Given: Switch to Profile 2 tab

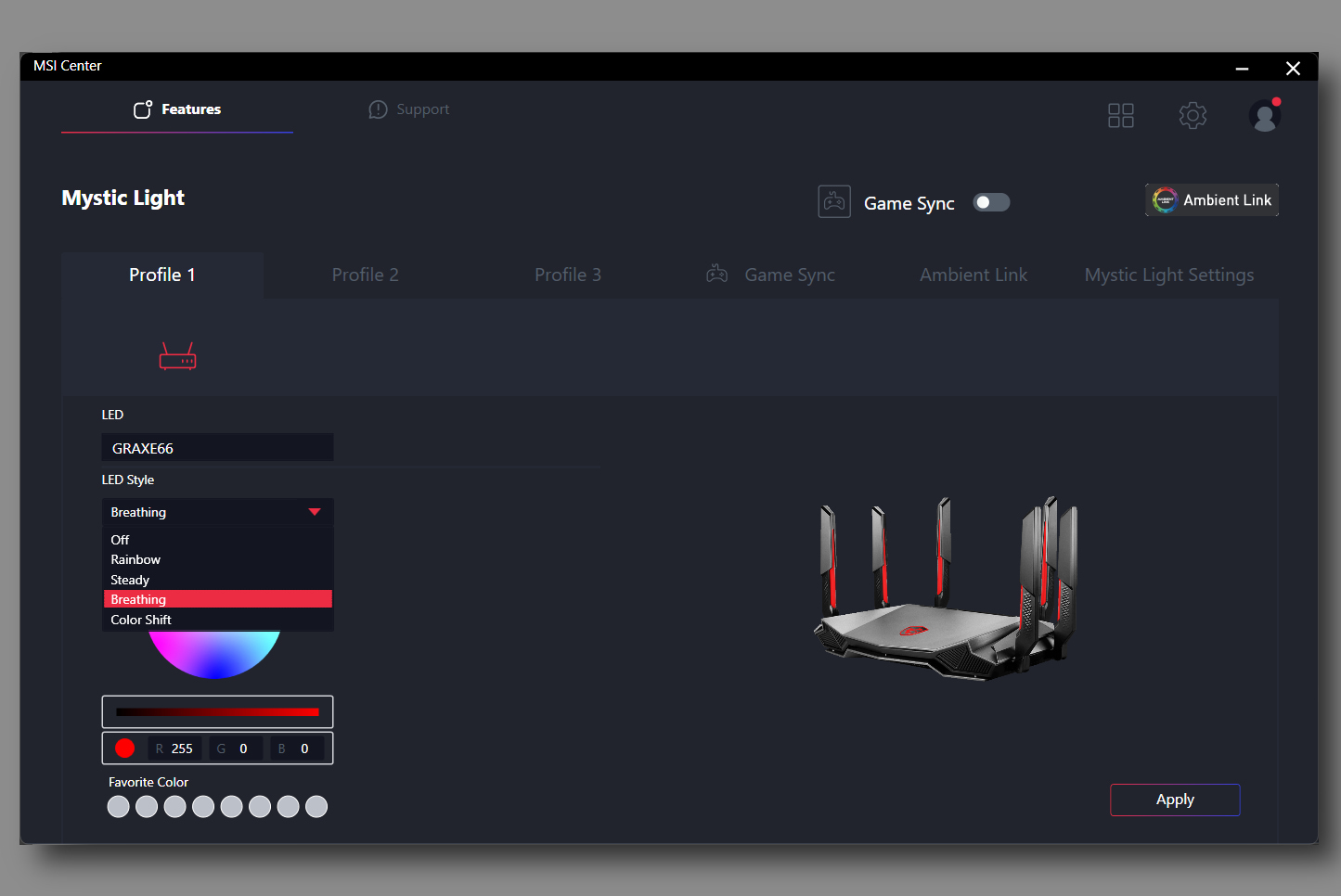Looking at the screenshot, I should [x=365, y=275].
